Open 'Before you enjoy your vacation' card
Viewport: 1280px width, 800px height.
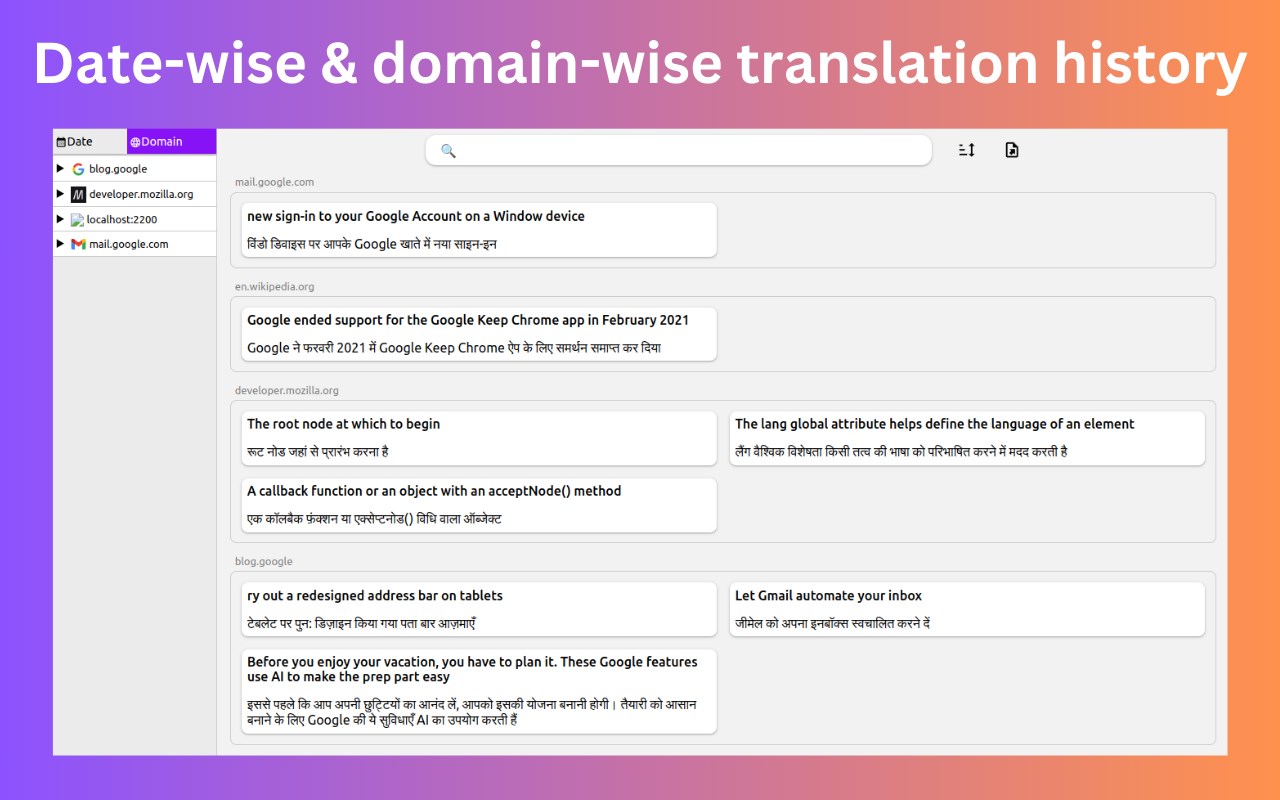(x=479, y=691)
